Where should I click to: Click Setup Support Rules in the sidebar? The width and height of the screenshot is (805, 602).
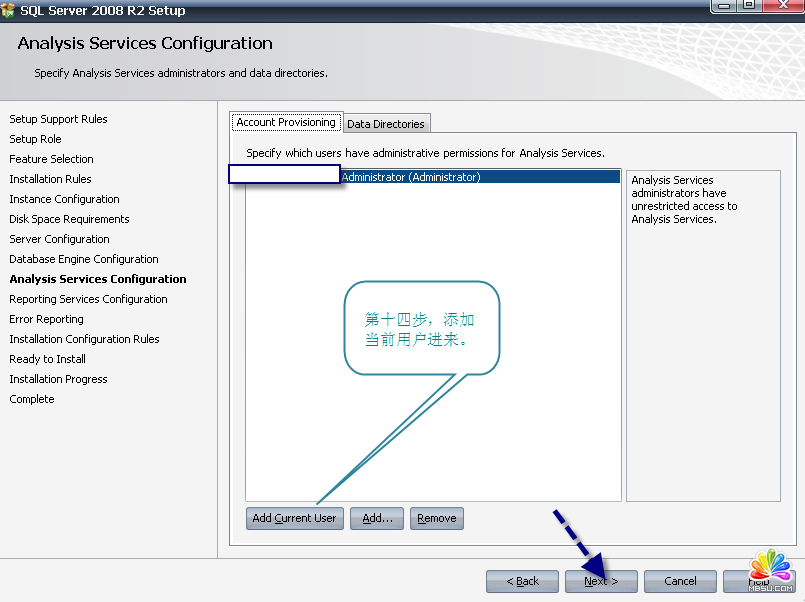click(x=58, y=119)
